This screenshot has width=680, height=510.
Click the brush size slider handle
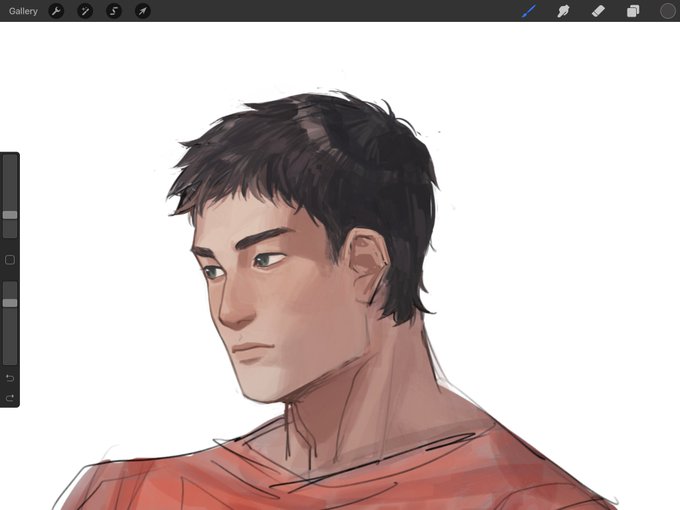[x=10, y=215]
